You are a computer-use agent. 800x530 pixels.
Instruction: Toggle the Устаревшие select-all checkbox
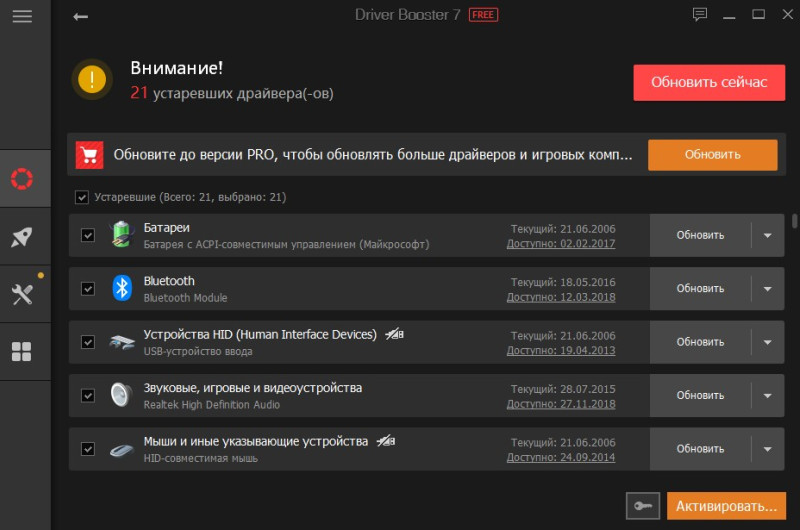click(82, 197)
